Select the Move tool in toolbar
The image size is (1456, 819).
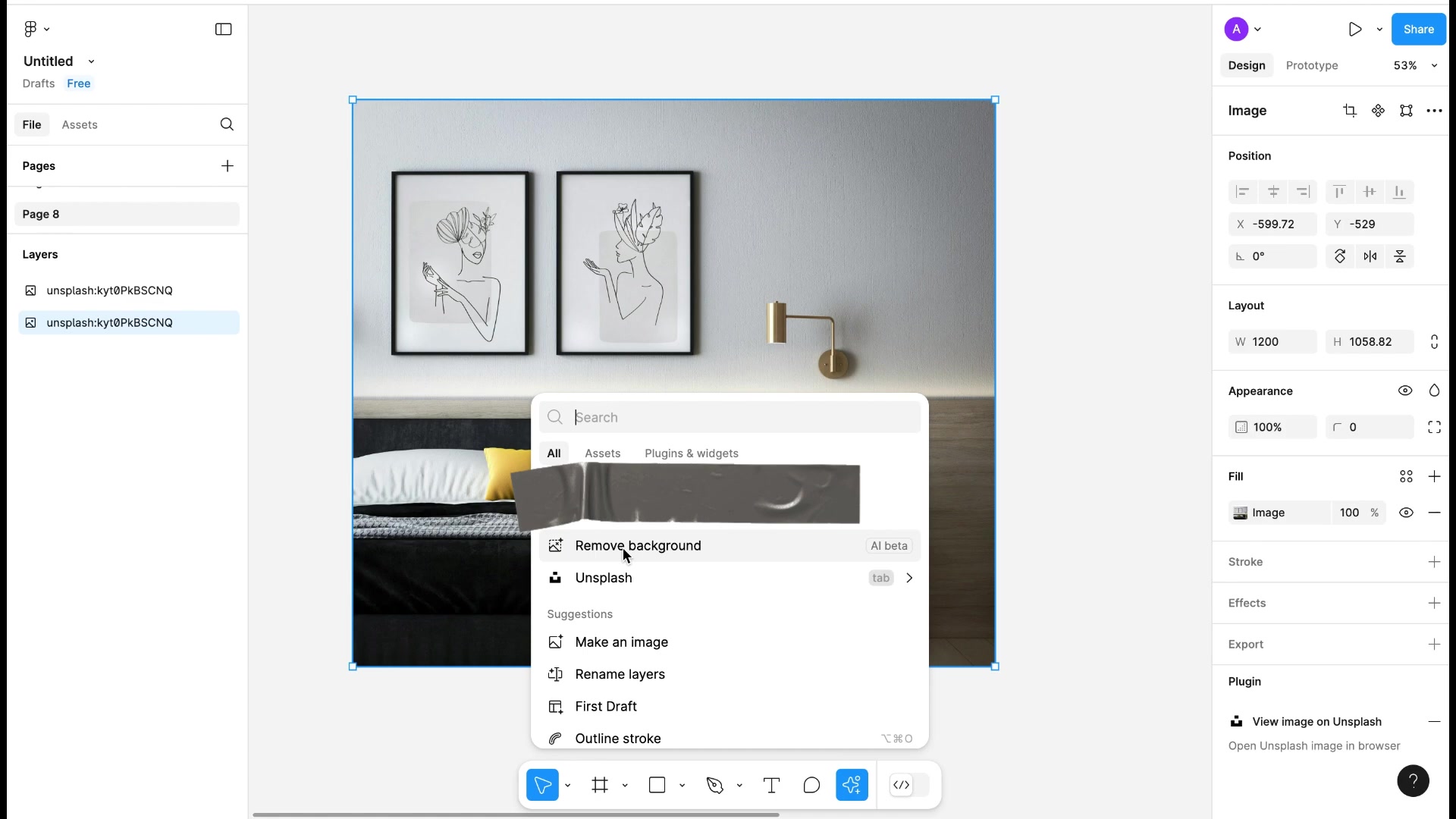click(543, 785)
